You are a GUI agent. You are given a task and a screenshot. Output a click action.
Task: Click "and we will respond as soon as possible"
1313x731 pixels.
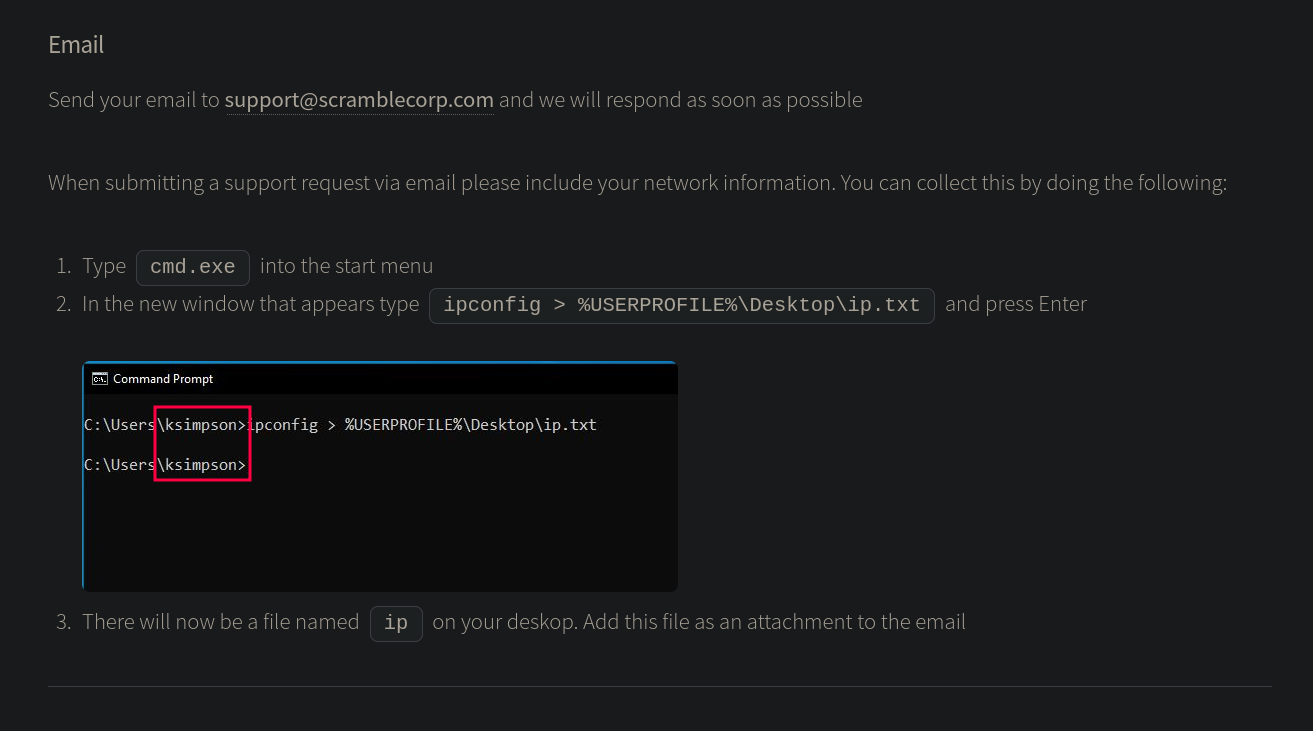tap(680, 100)
